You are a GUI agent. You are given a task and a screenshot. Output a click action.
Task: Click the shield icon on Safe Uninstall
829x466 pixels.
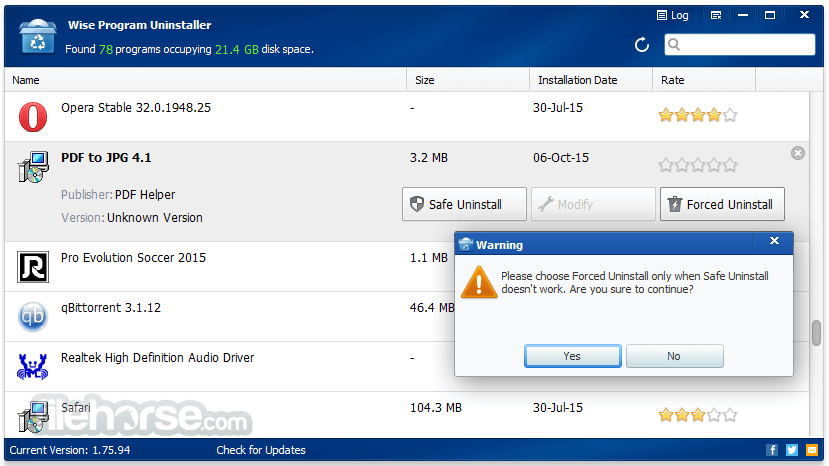click(x=417, y=204)
